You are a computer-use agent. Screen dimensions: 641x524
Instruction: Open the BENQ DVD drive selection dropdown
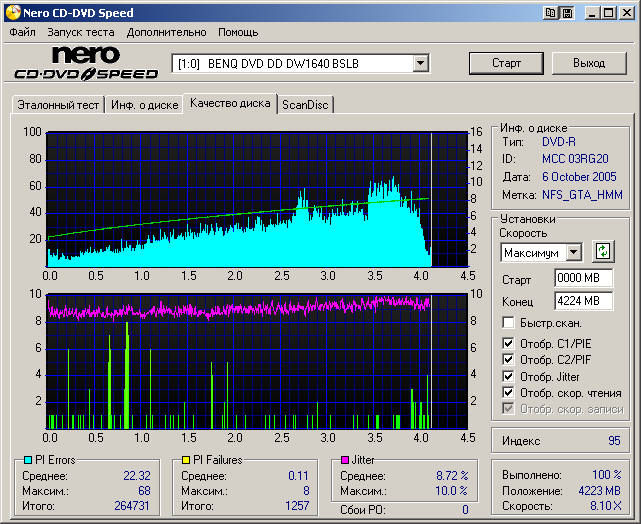[x=421, y=64]
